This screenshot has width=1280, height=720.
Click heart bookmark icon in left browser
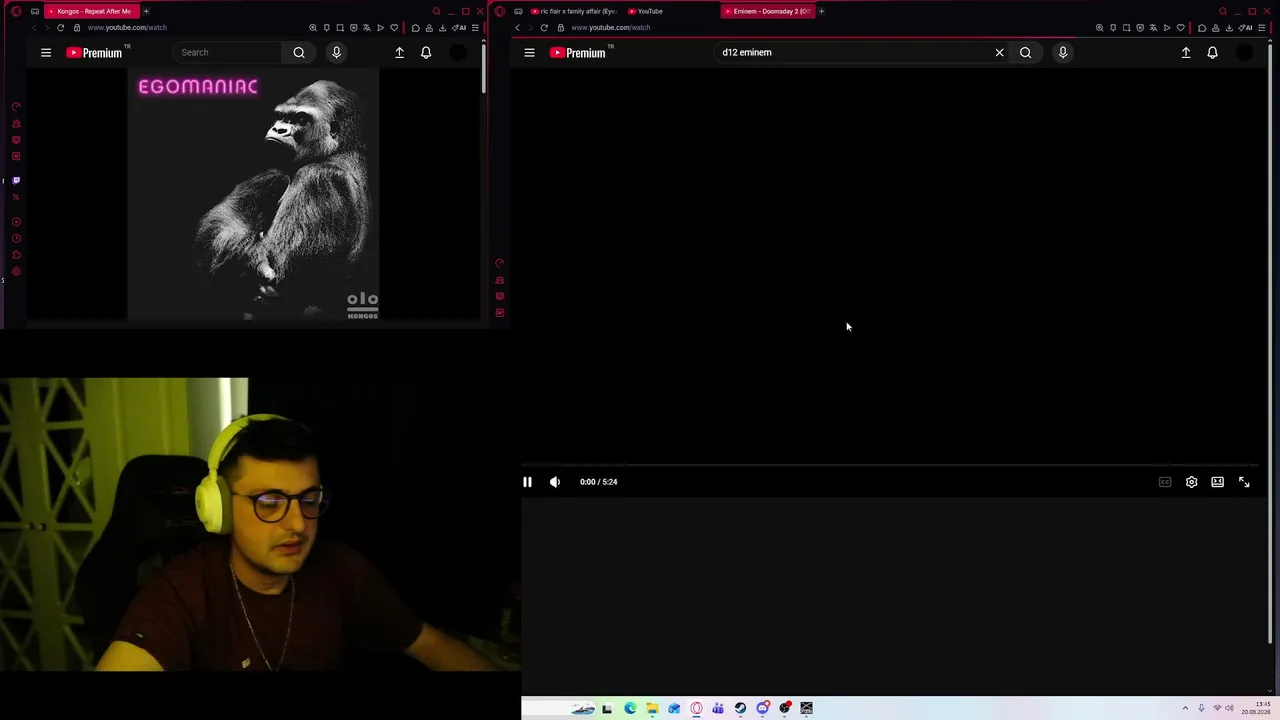[394, 28]
